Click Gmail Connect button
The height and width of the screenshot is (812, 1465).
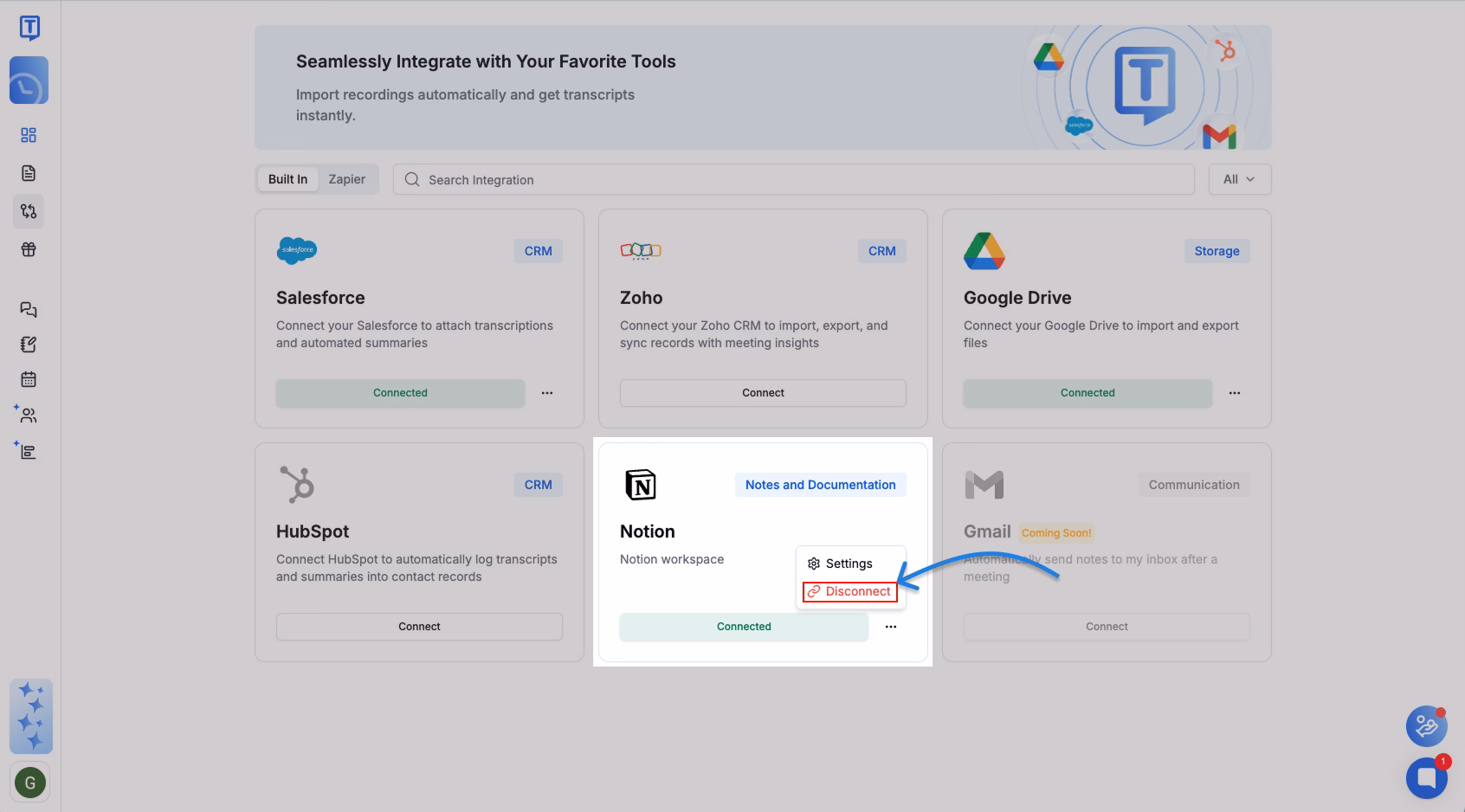pos(1107,627)
